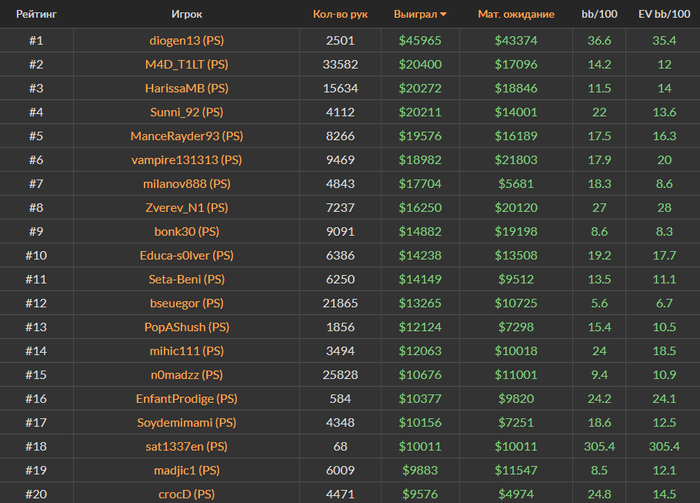Open player ManceRayder93 (PS) profile

187,136
